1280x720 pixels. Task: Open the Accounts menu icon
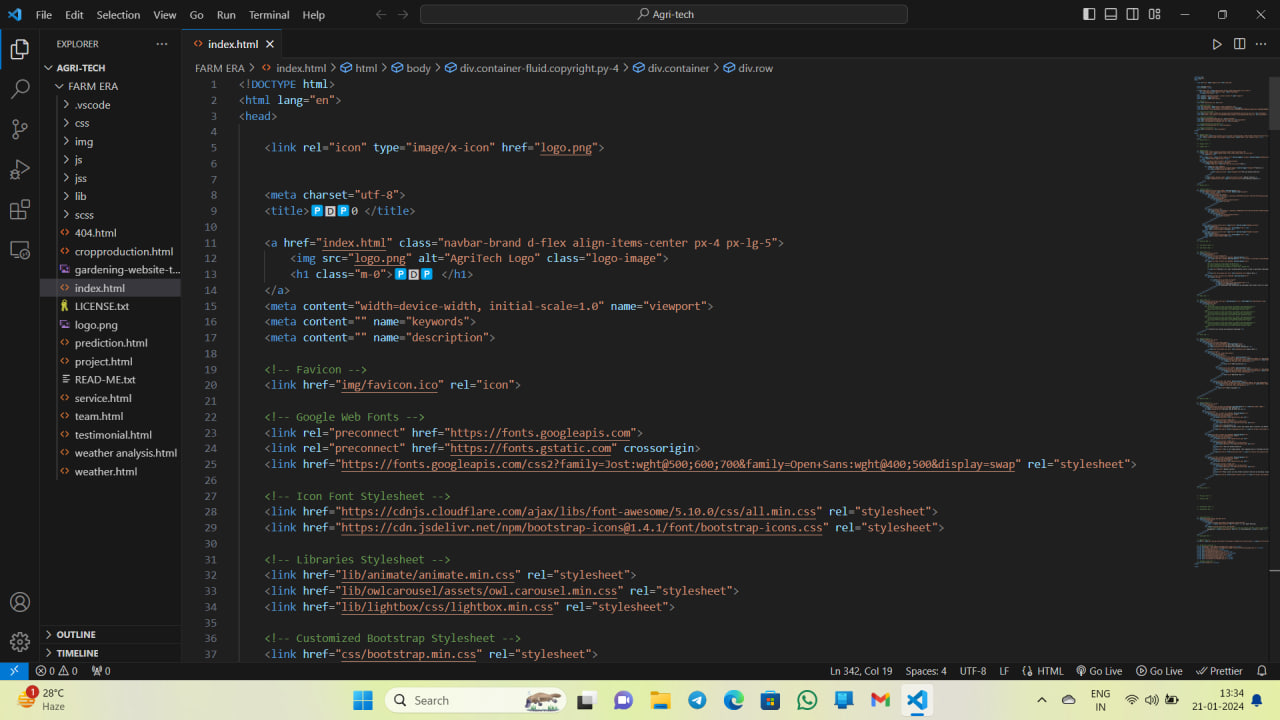19,602
